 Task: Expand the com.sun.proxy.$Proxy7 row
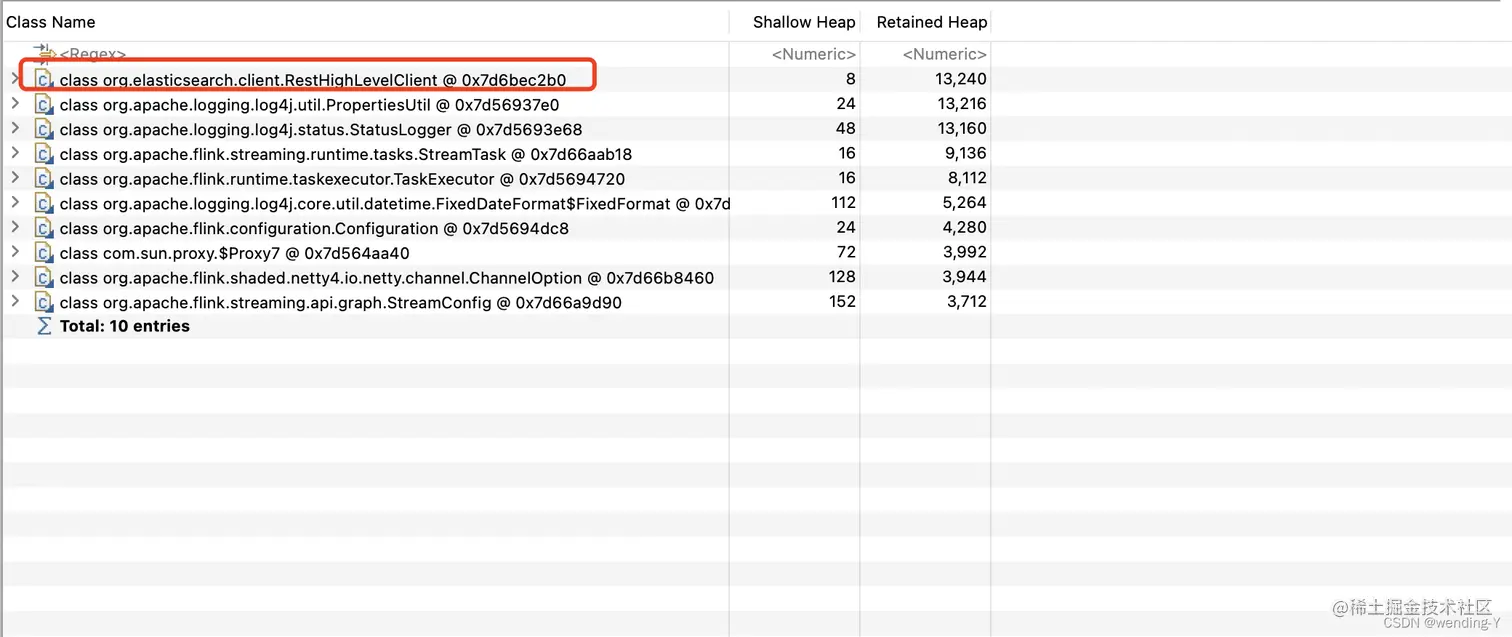[x=14, y=252]
